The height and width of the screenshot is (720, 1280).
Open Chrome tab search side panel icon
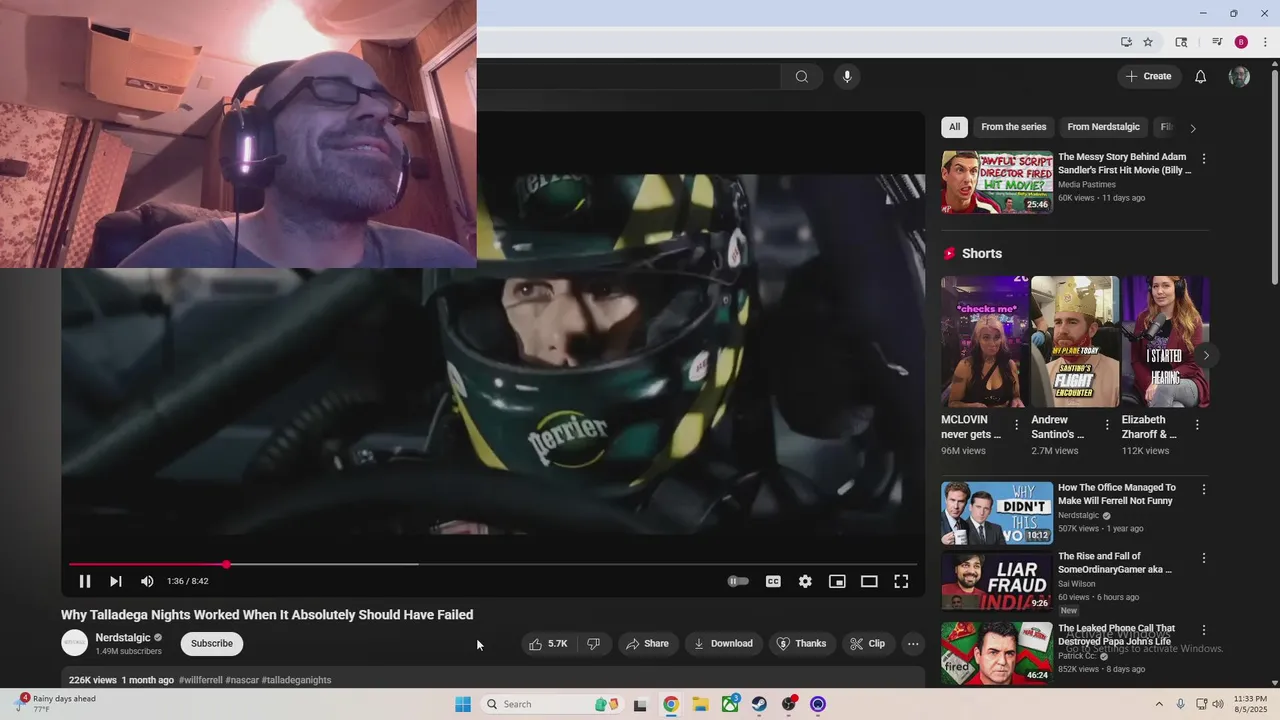1181,42
